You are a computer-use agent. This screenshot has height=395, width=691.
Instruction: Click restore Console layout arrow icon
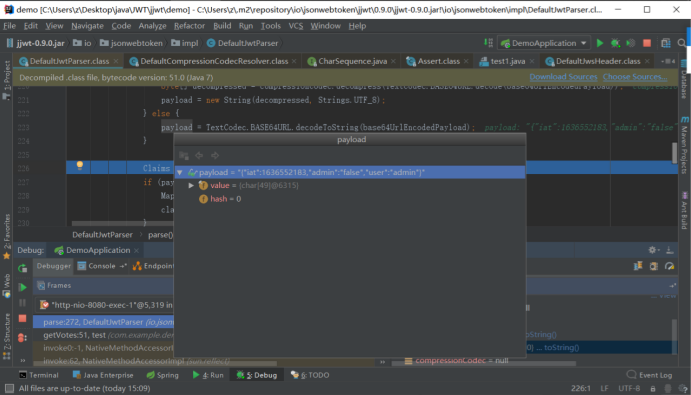click(123, 266)
